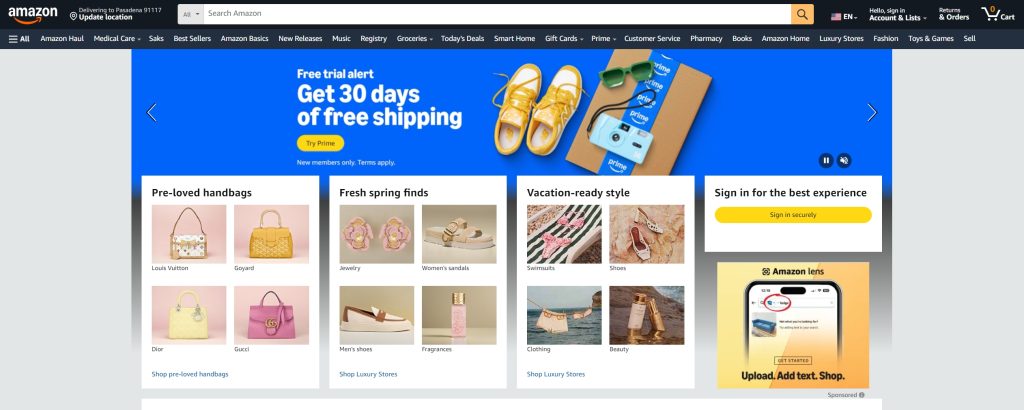Open Today's Deals in nav bar
This screenshot has height=410, width=1024.
point(462,39)
